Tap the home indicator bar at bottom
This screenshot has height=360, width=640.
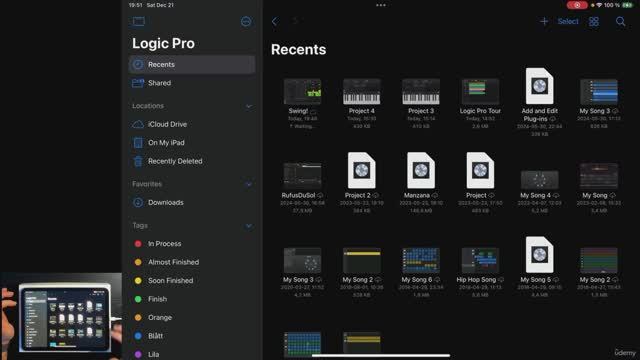tap(381, 356)
